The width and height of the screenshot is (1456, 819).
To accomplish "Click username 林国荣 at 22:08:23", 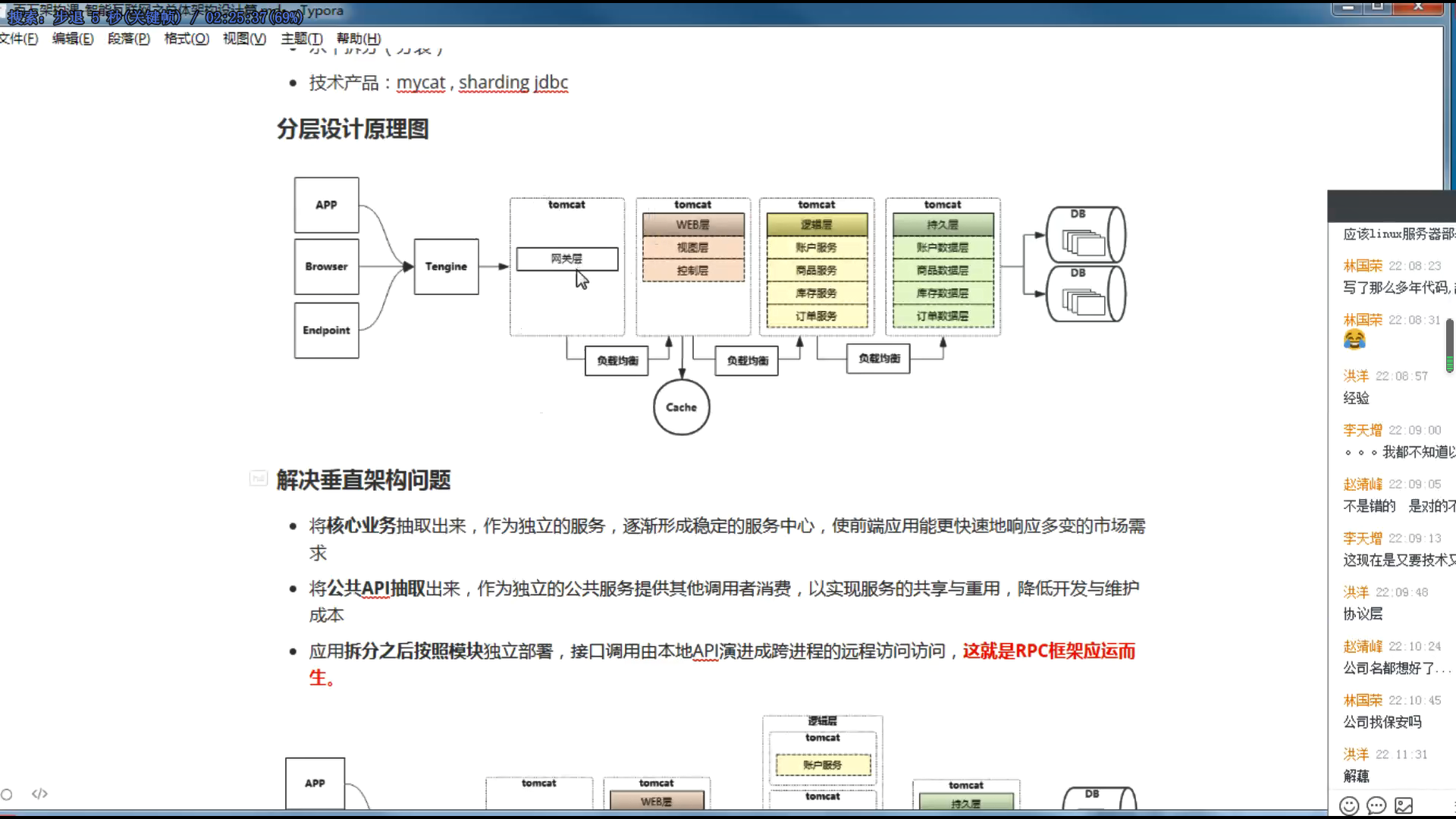I will click(1362, 266).
